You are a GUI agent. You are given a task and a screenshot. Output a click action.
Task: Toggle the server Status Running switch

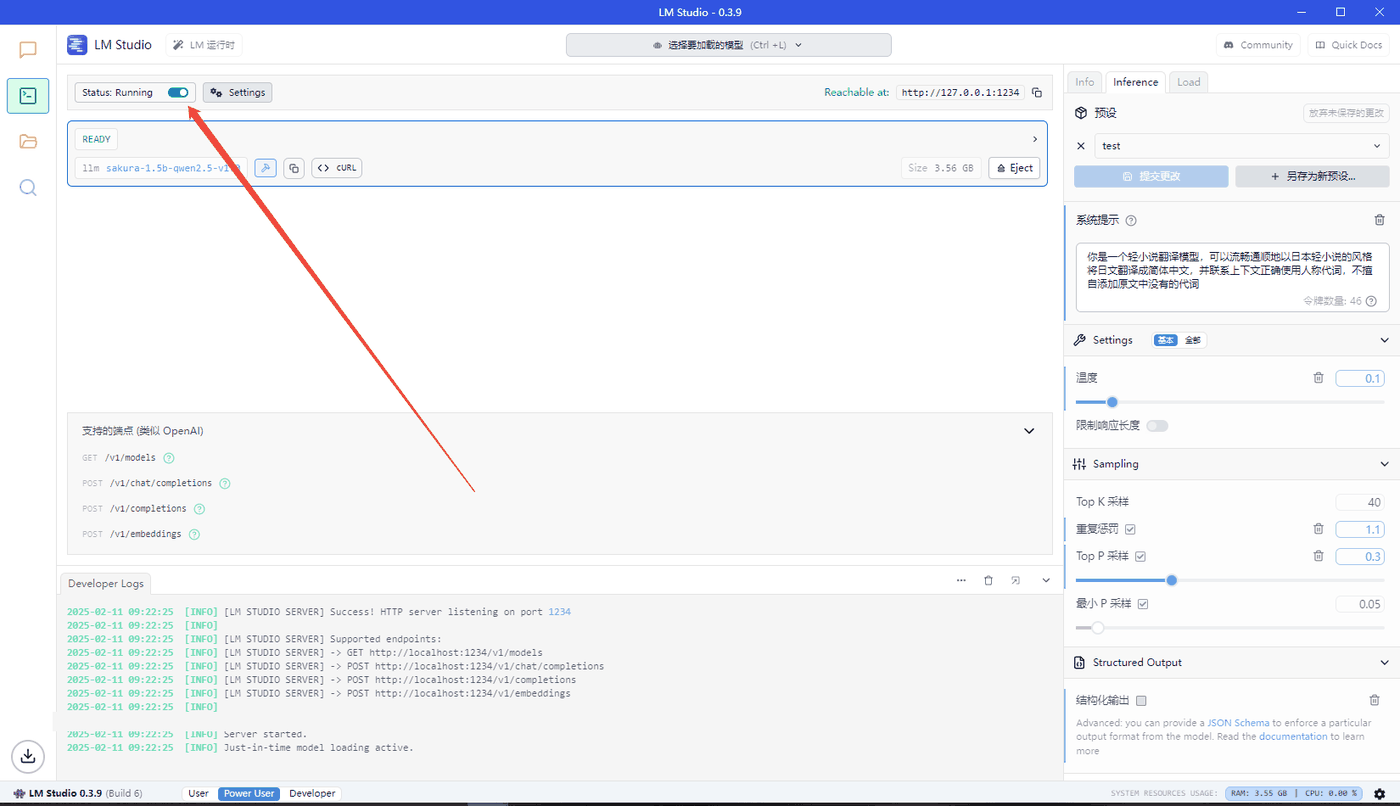178,93
